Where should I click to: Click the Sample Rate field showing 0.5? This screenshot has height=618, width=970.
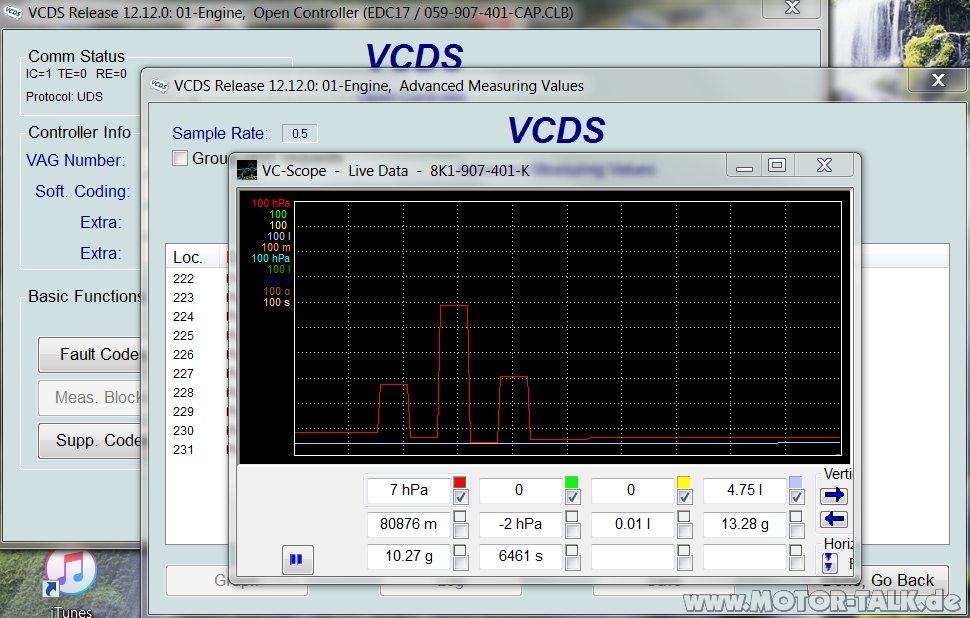coord(299,134)
